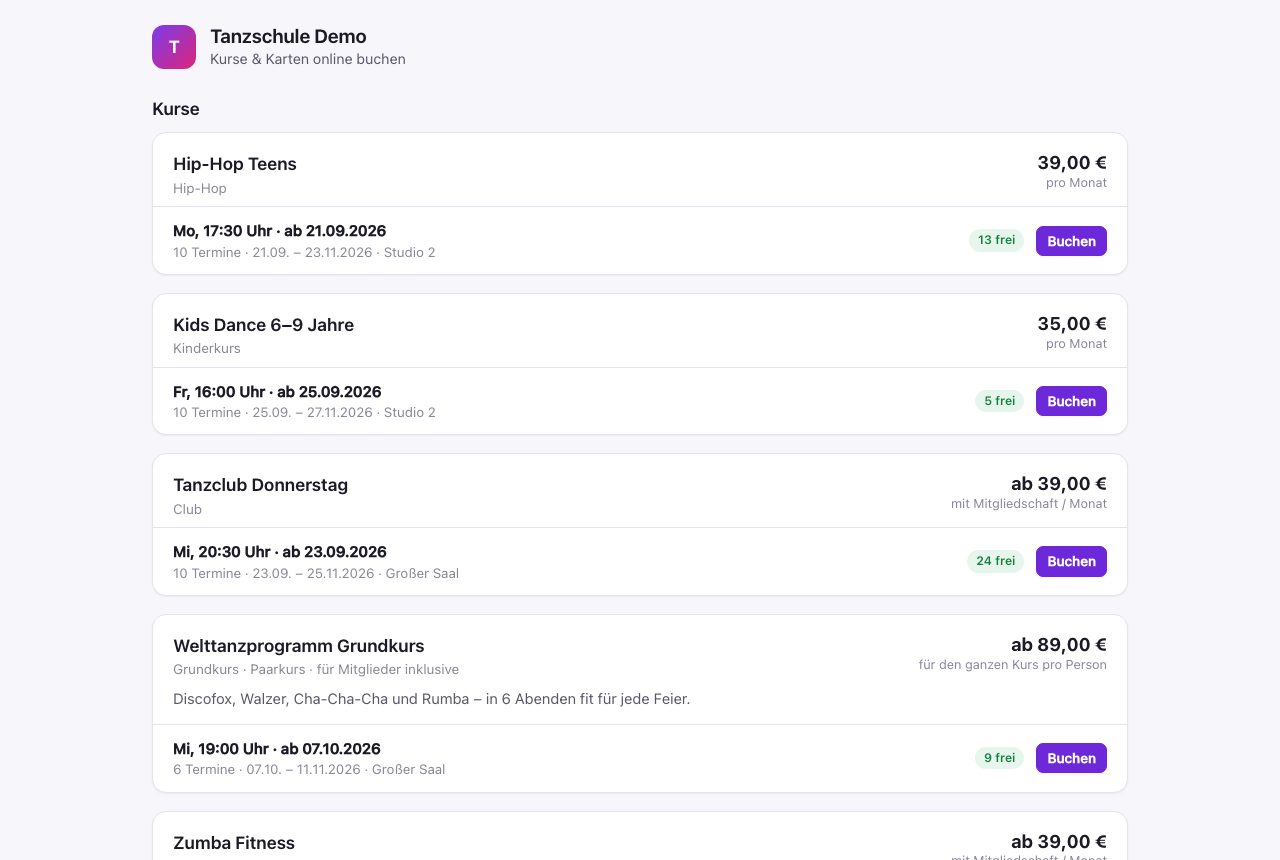Select the Mi, 20:30 Uhr schedule line
Screen dimensions: 1280x860
point(280,552)
